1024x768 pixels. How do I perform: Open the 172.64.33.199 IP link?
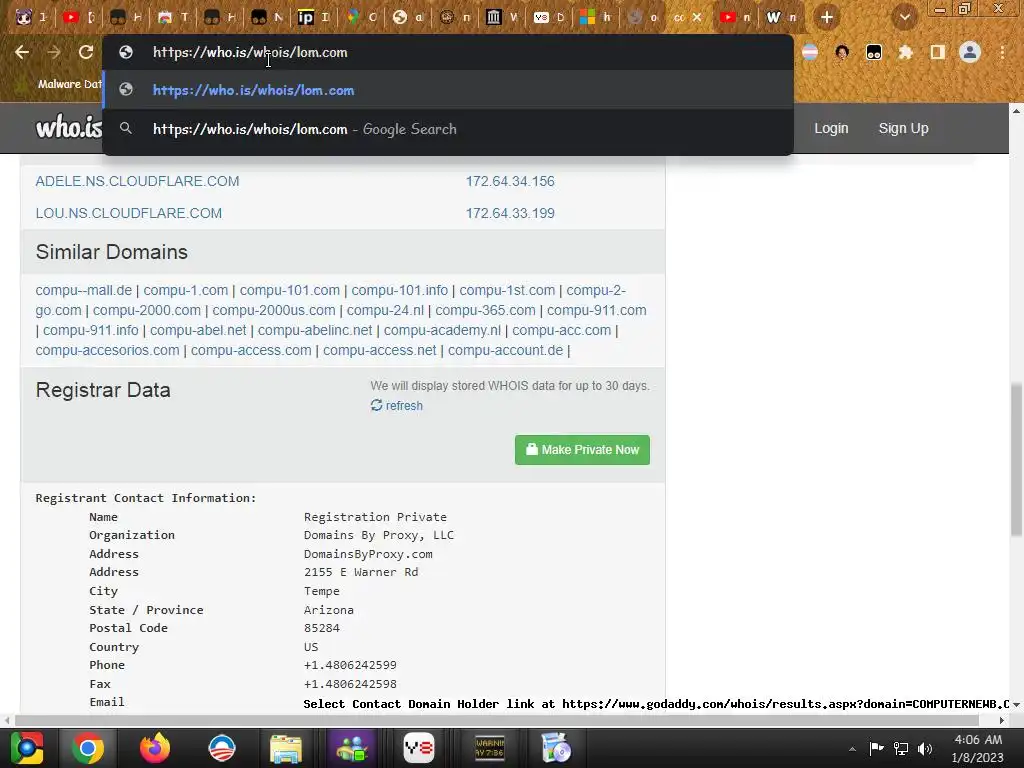(x=510, y=213)
